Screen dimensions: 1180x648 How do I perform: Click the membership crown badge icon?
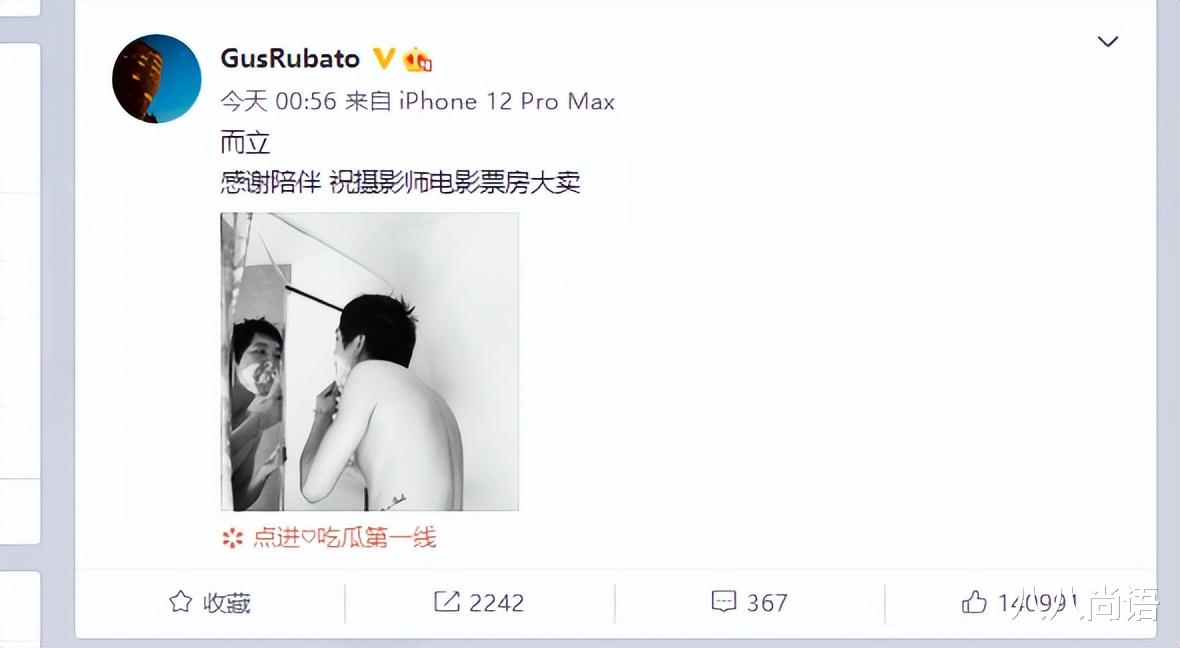[417, 59]
